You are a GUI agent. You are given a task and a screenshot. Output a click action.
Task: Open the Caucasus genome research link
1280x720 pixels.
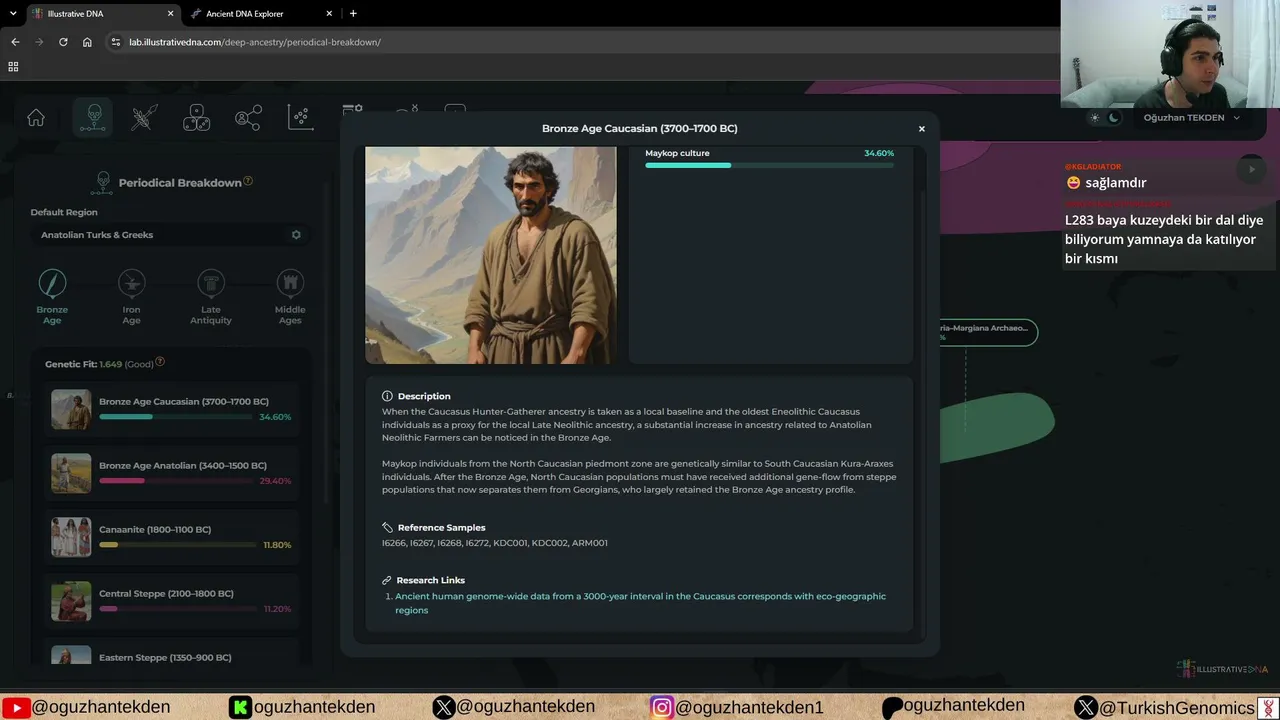[x=640, y=603]
